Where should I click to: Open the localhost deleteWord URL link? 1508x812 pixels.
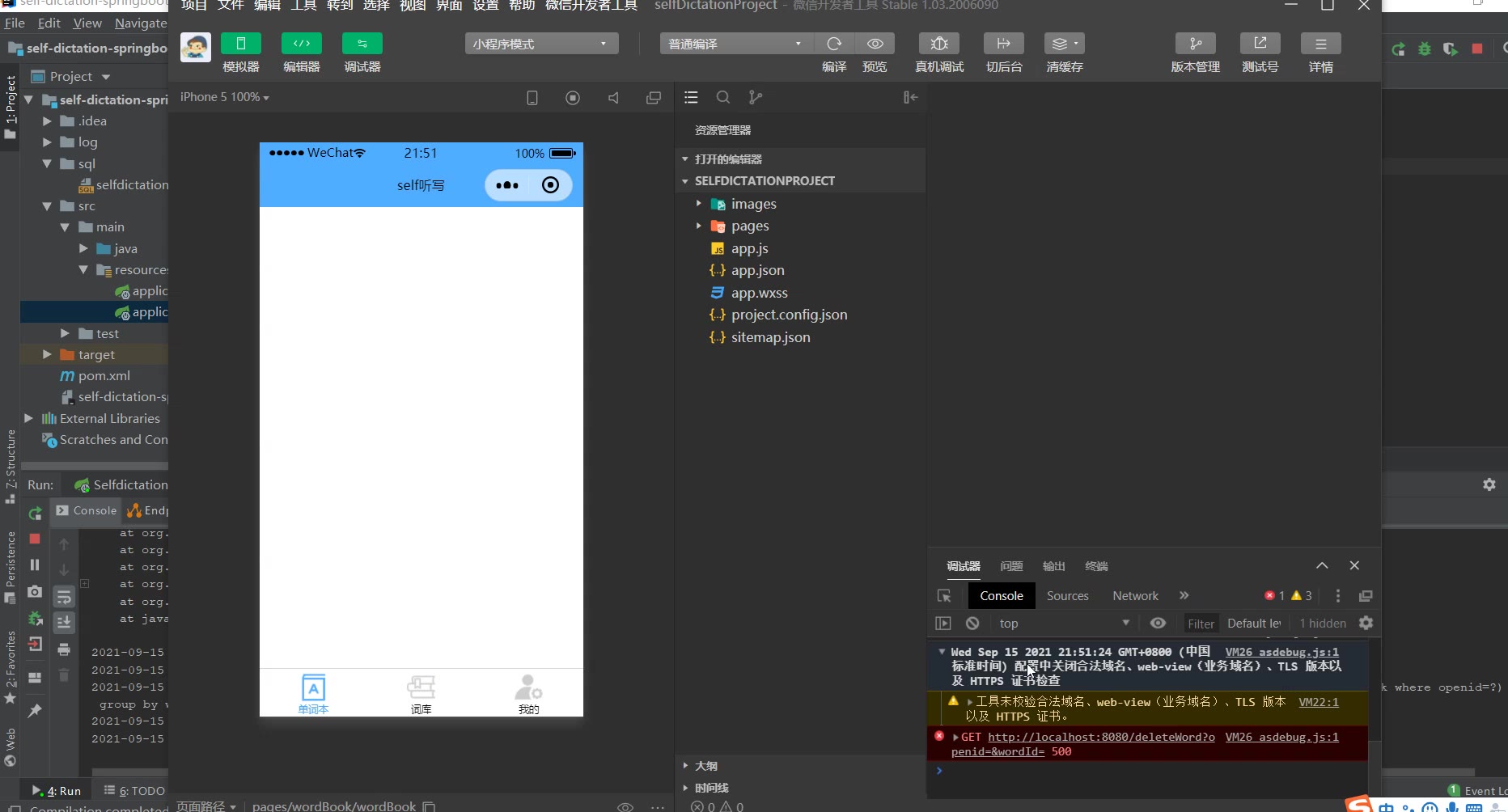point(1100,738)
